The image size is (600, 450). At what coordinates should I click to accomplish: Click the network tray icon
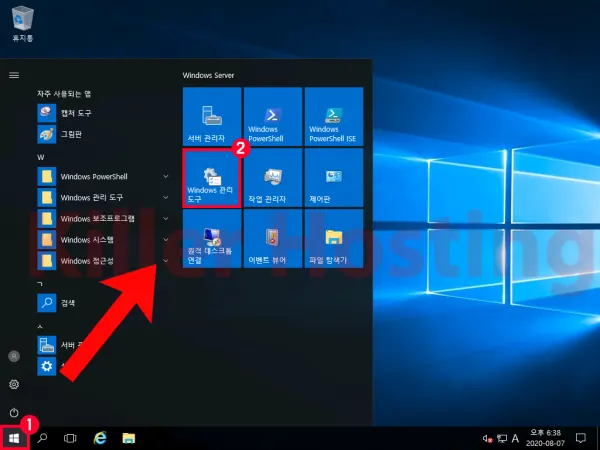coord(502,439)
